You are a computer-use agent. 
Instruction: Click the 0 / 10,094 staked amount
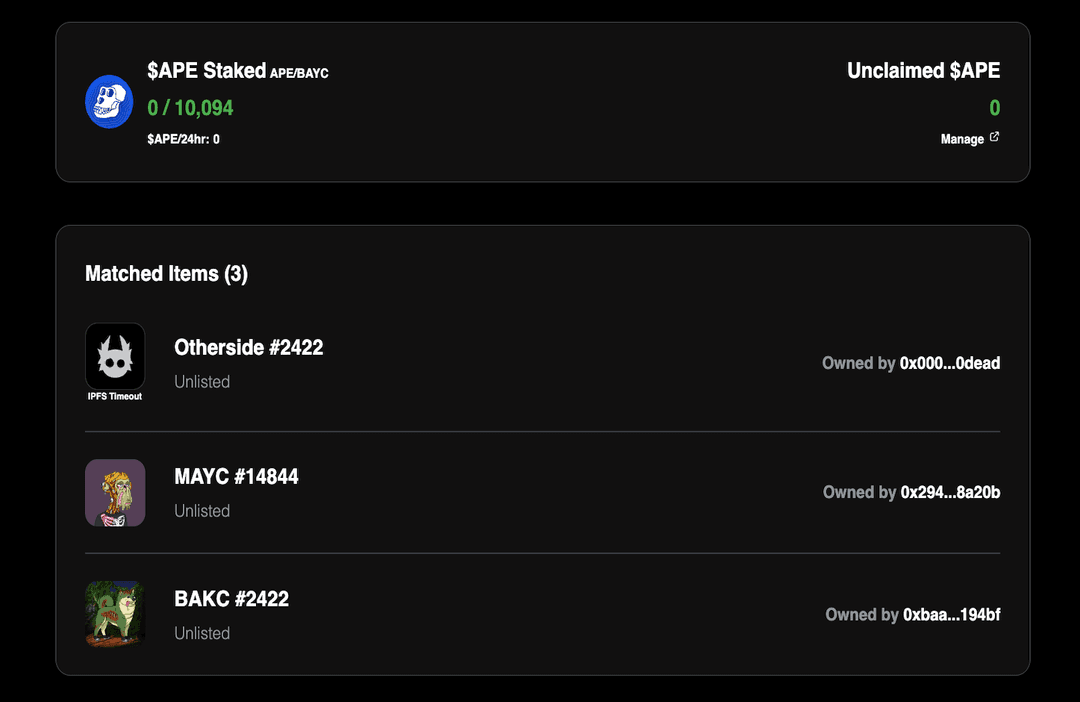pos(190,108)
